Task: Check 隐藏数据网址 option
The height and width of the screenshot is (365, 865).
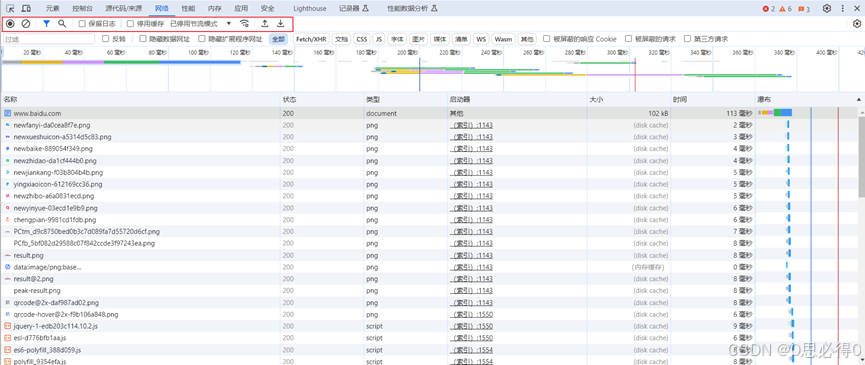Action: pos(143,39)
